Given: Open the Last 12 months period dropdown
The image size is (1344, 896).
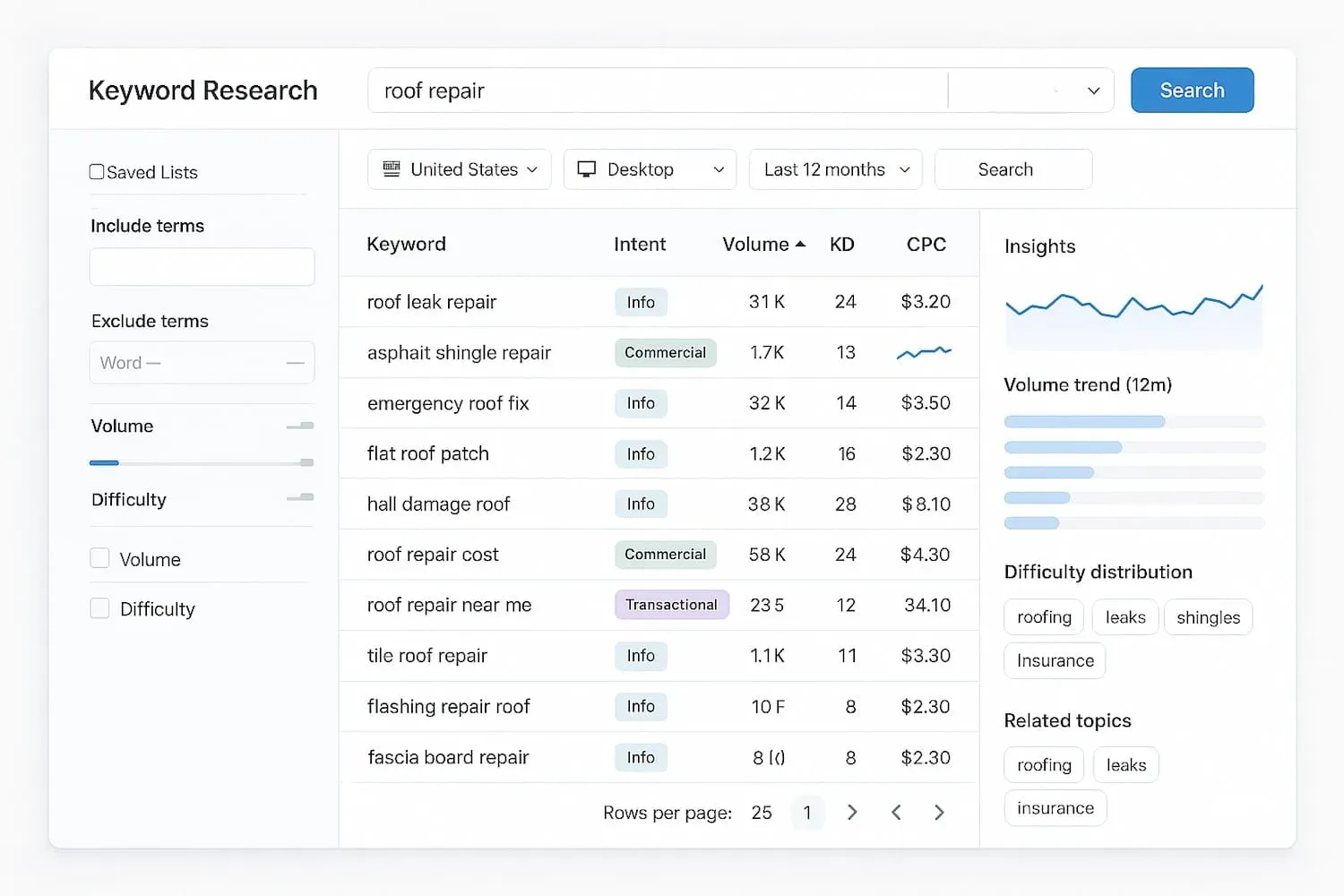Looking at the screenshot, I should (834, 168).
